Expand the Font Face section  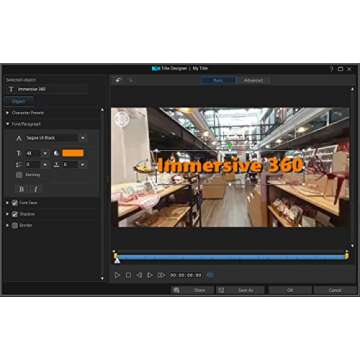(x=7, y=203)
